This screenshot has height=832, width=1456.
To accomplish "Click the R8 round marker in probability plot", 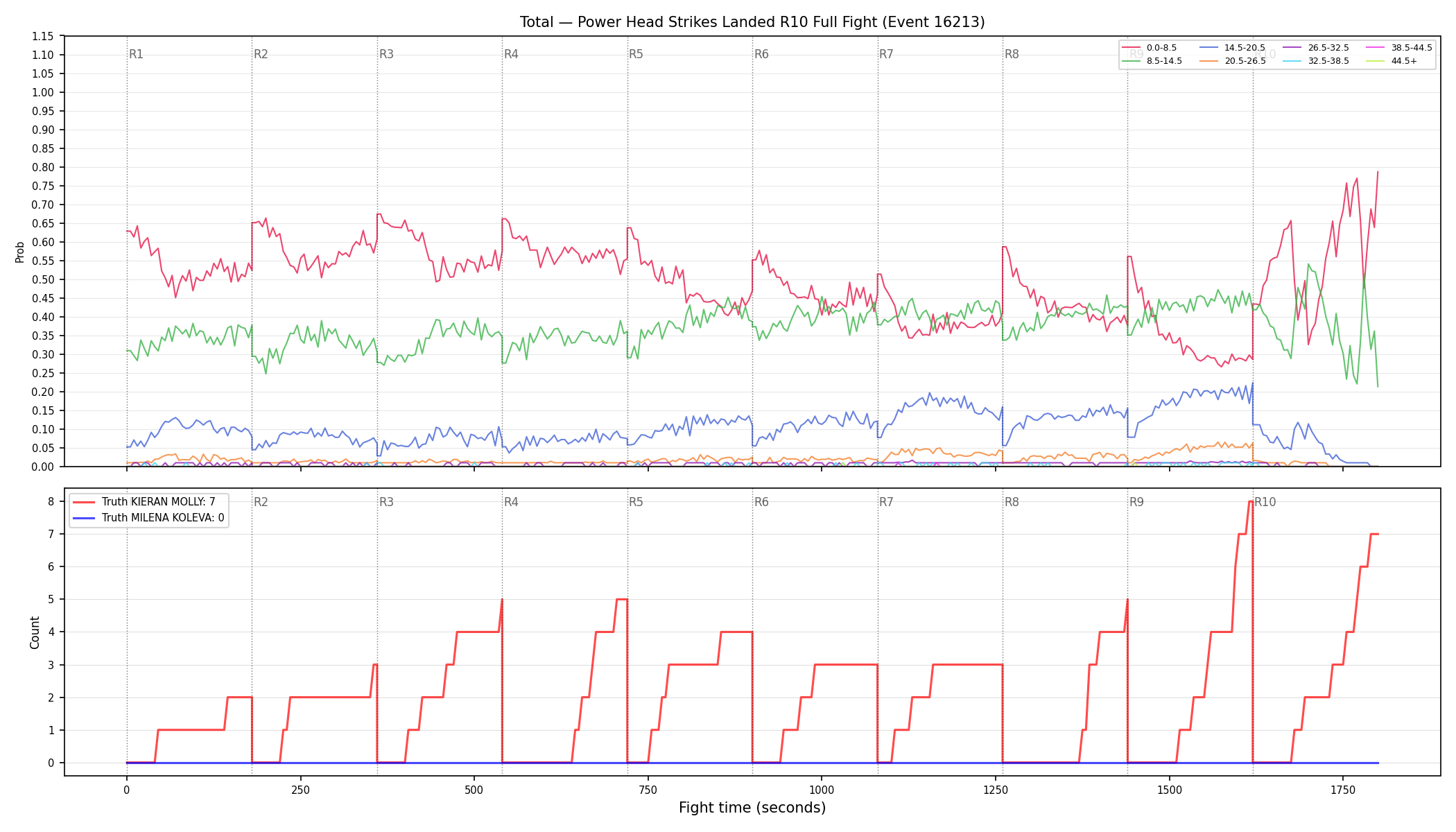I will [x=1012, y=54].
